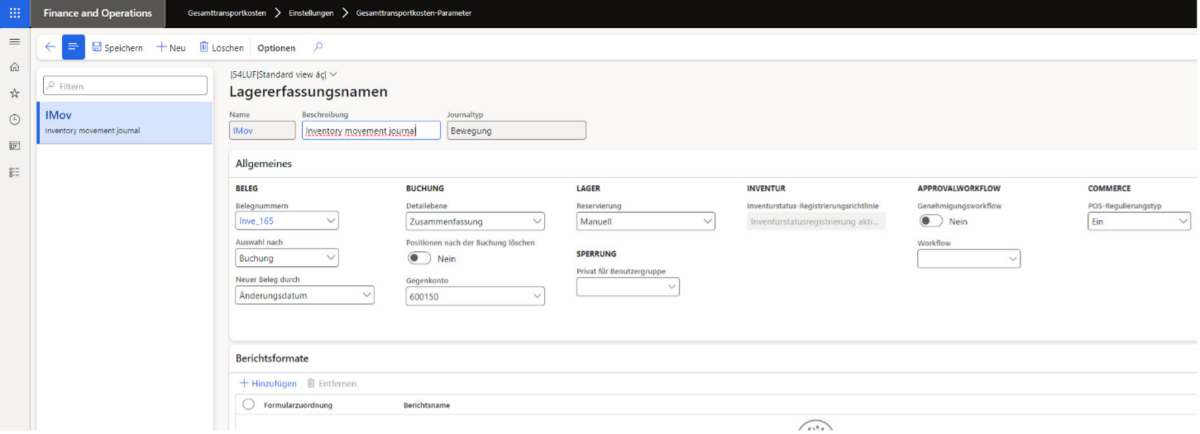
Task: Toggle the Genehmigungsworkflow switch
Action: (x=930, y=221)
